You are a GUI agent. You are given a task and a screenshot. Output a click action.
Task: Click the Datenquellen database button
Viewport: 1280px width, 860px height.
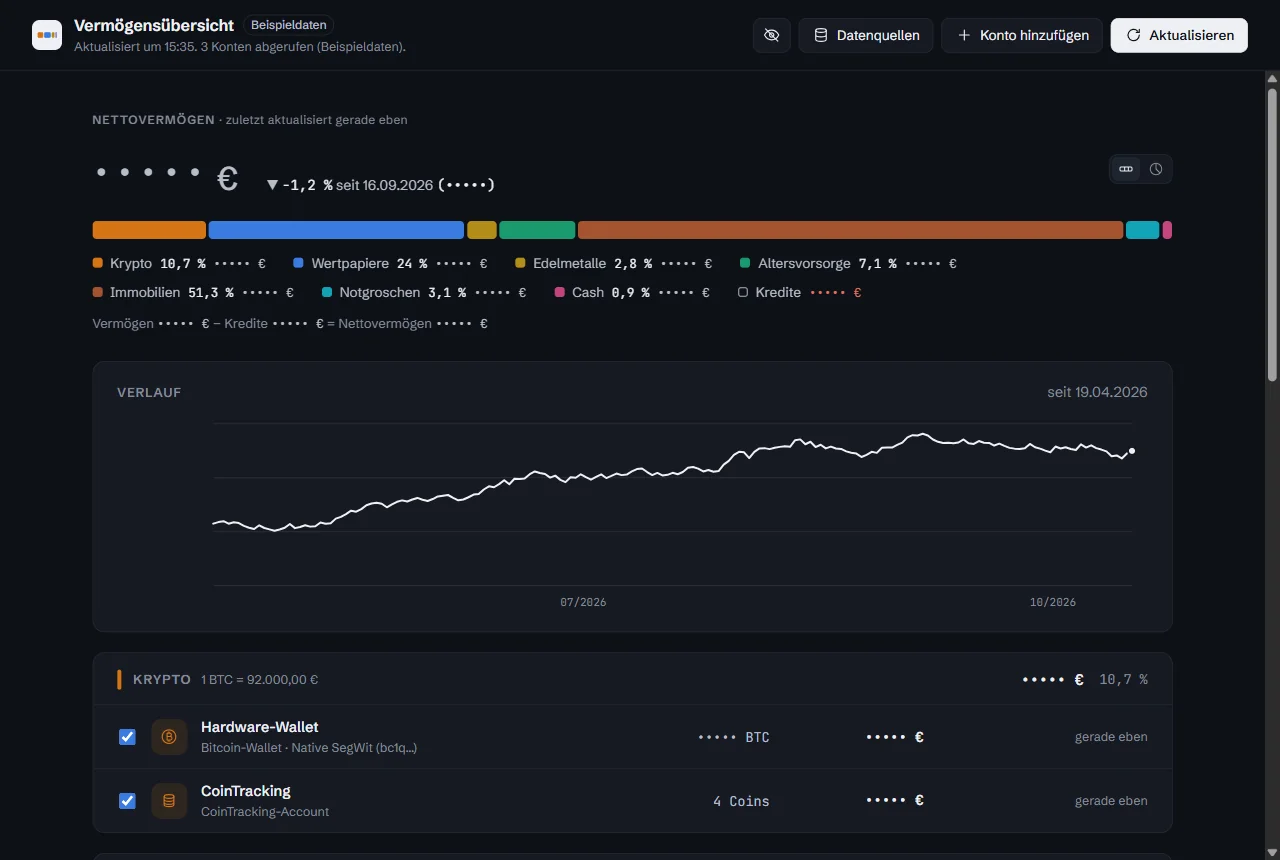(x=866, y=35)
